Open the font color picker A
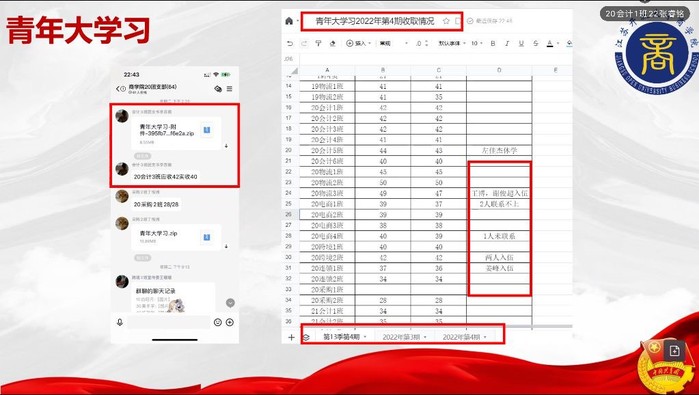This screenshot has width=699, height=395. tap(551, 43)
